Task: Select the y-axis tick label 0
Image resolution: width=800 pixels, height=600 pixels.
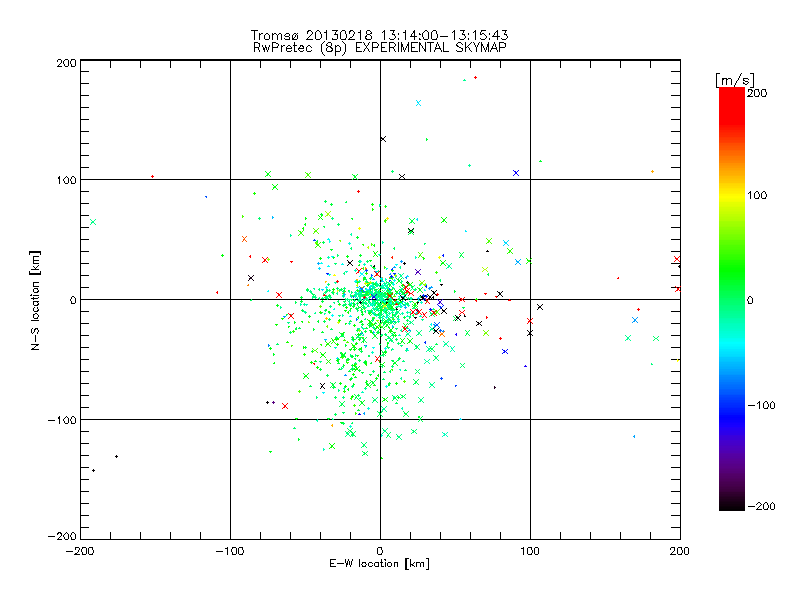Action: coord(73,300)
